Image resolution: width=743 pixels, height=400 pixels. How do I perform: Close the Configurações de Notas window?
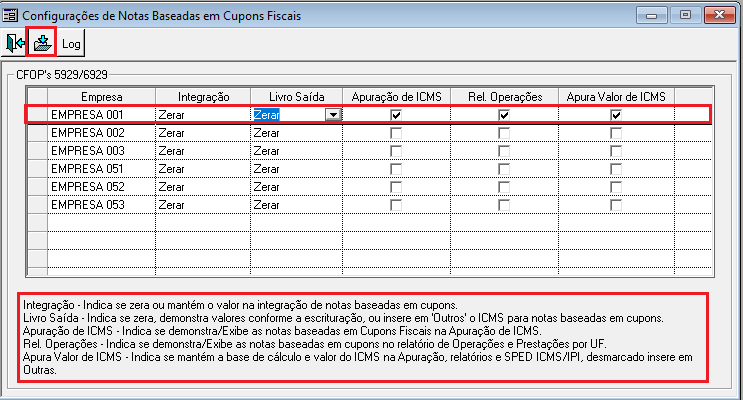[x=719, y=15]
